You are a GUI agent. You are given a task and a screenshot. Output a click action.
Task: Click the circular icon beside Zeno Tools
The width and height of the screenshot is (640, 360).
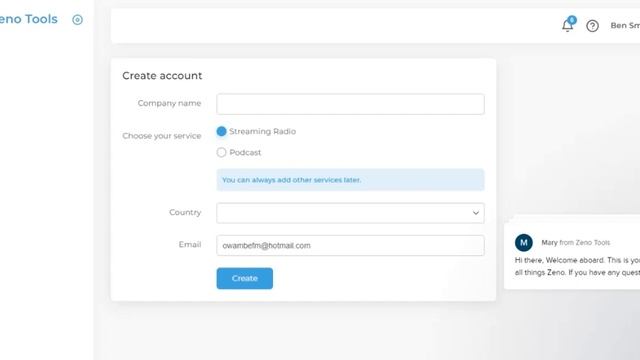pyautogui.click(x=77, y=20)
